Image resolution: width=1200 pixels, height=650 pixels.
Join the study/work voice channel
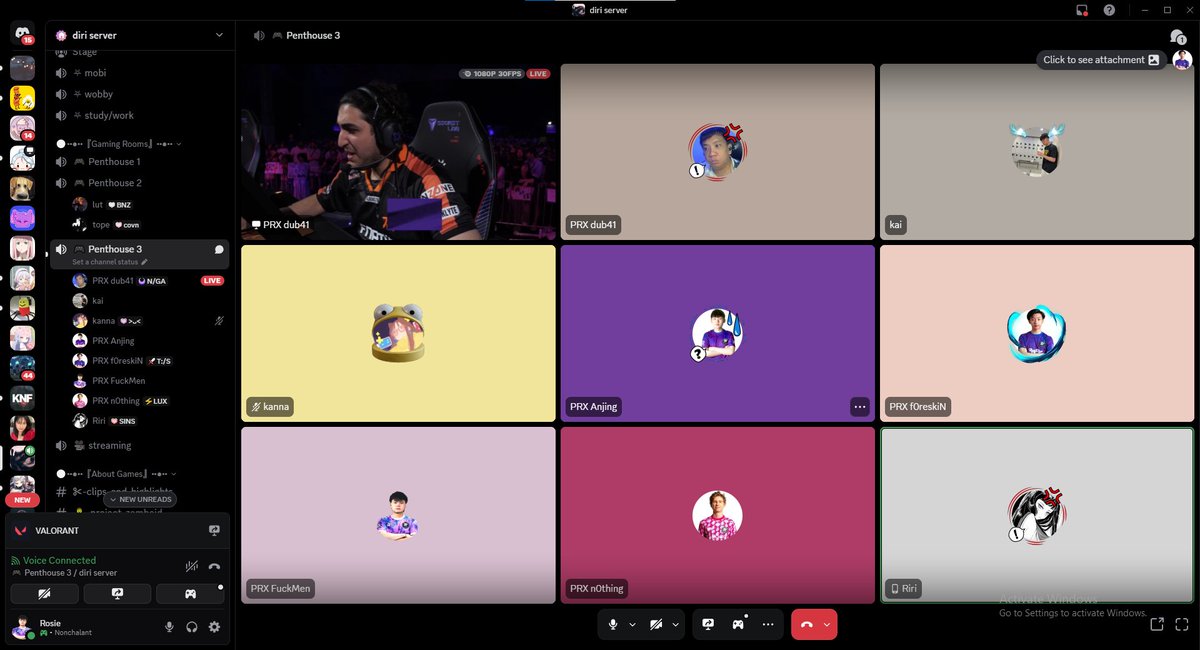point(141,115)
